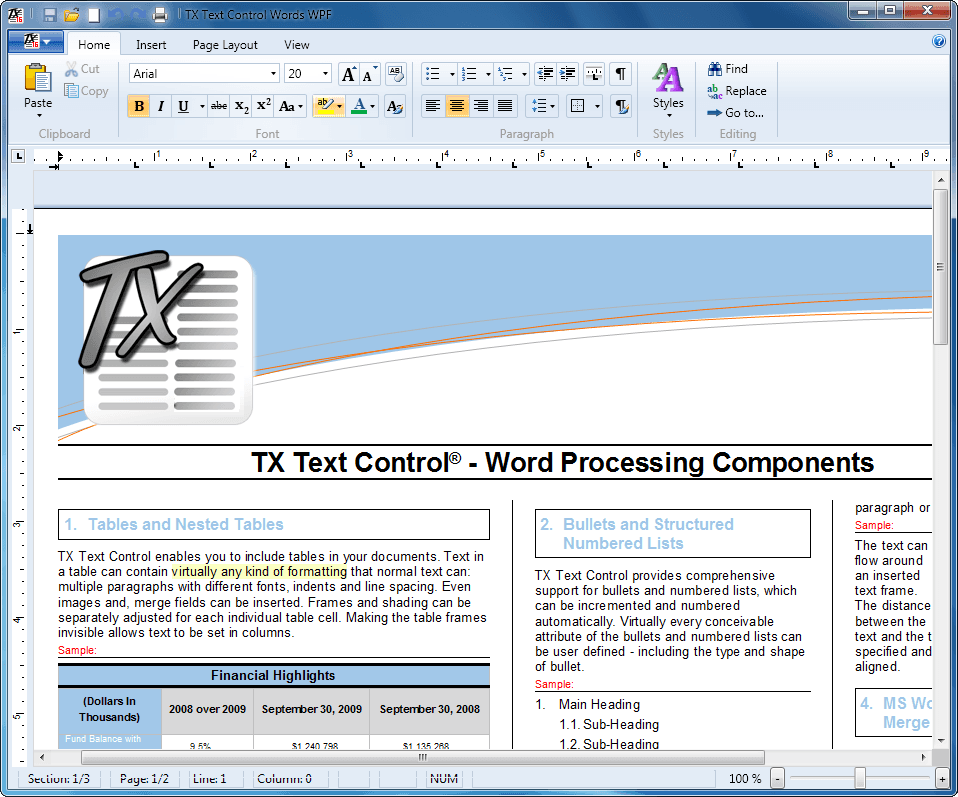Click the Cut scissors button

tap(82, 69)
